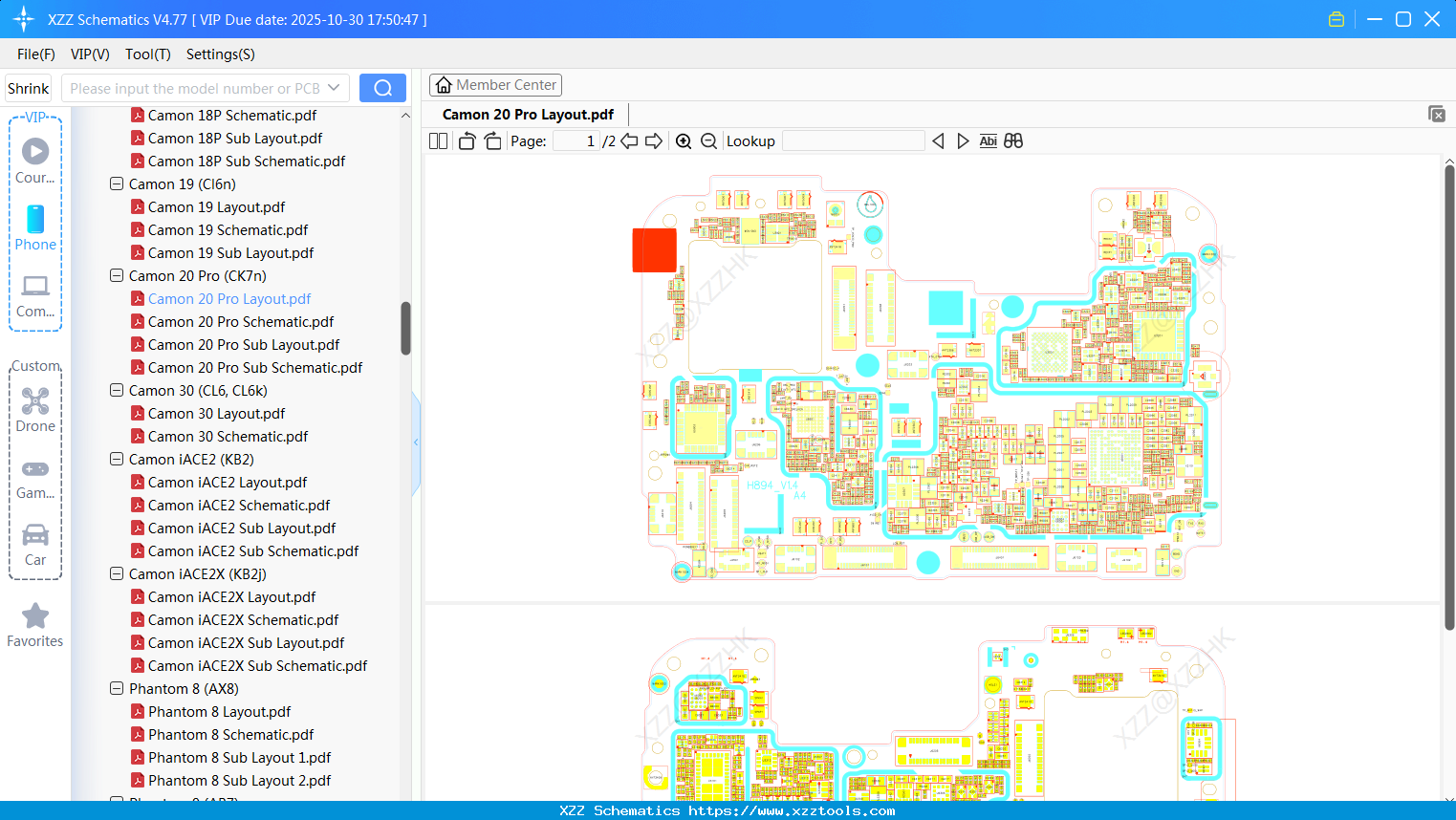Open Camon 18P Schematic.pdf

232,115
